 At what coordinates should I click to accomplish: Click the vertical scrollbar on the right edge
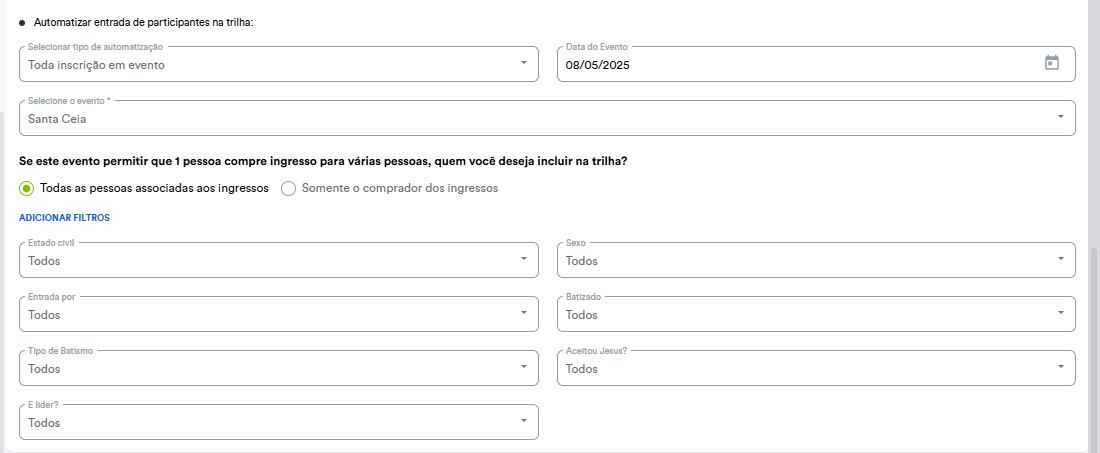click(x=1094, y=351)
